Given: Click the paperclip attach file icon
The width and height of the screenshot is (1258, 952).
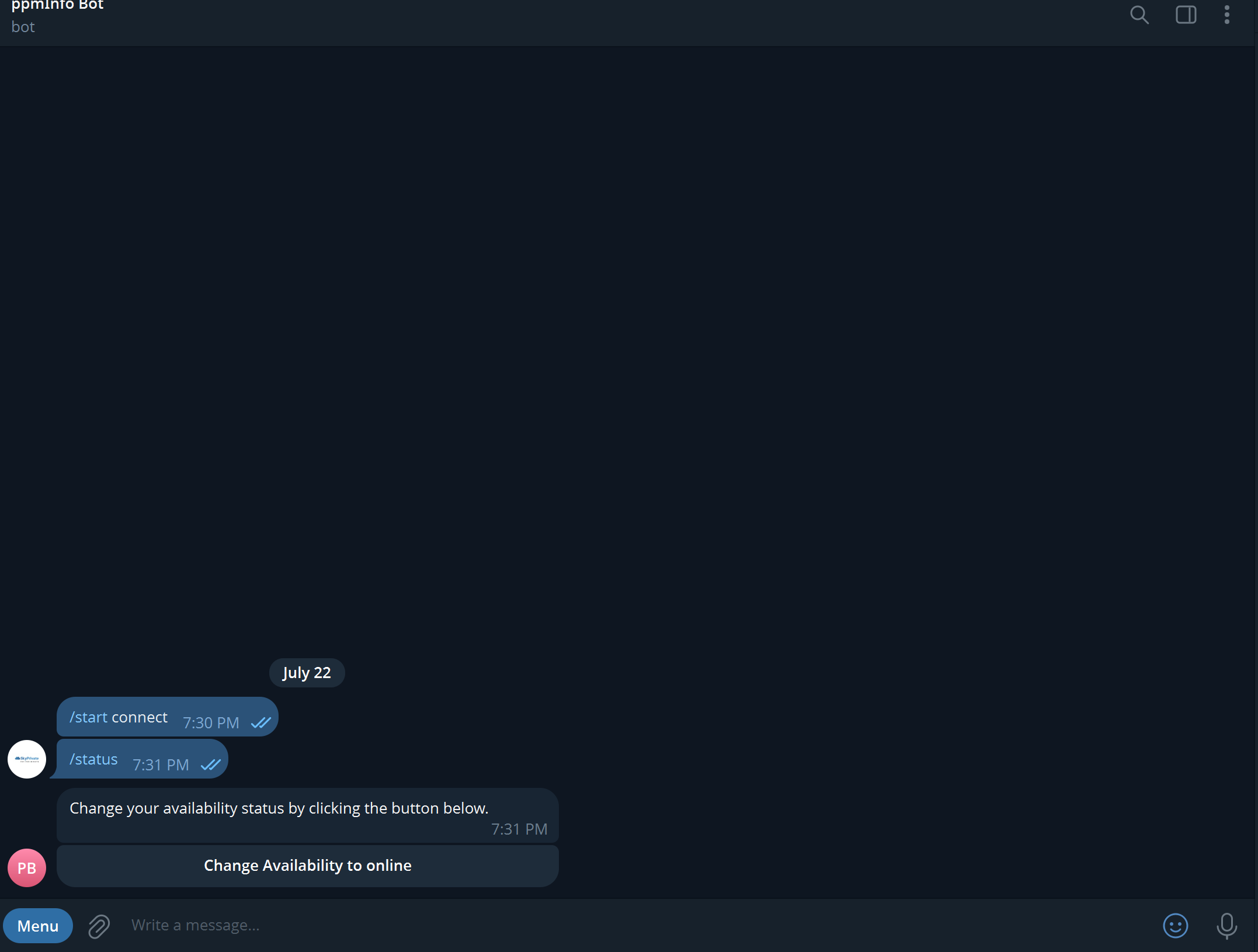Looking at the screenshot, I should (99, 926).
